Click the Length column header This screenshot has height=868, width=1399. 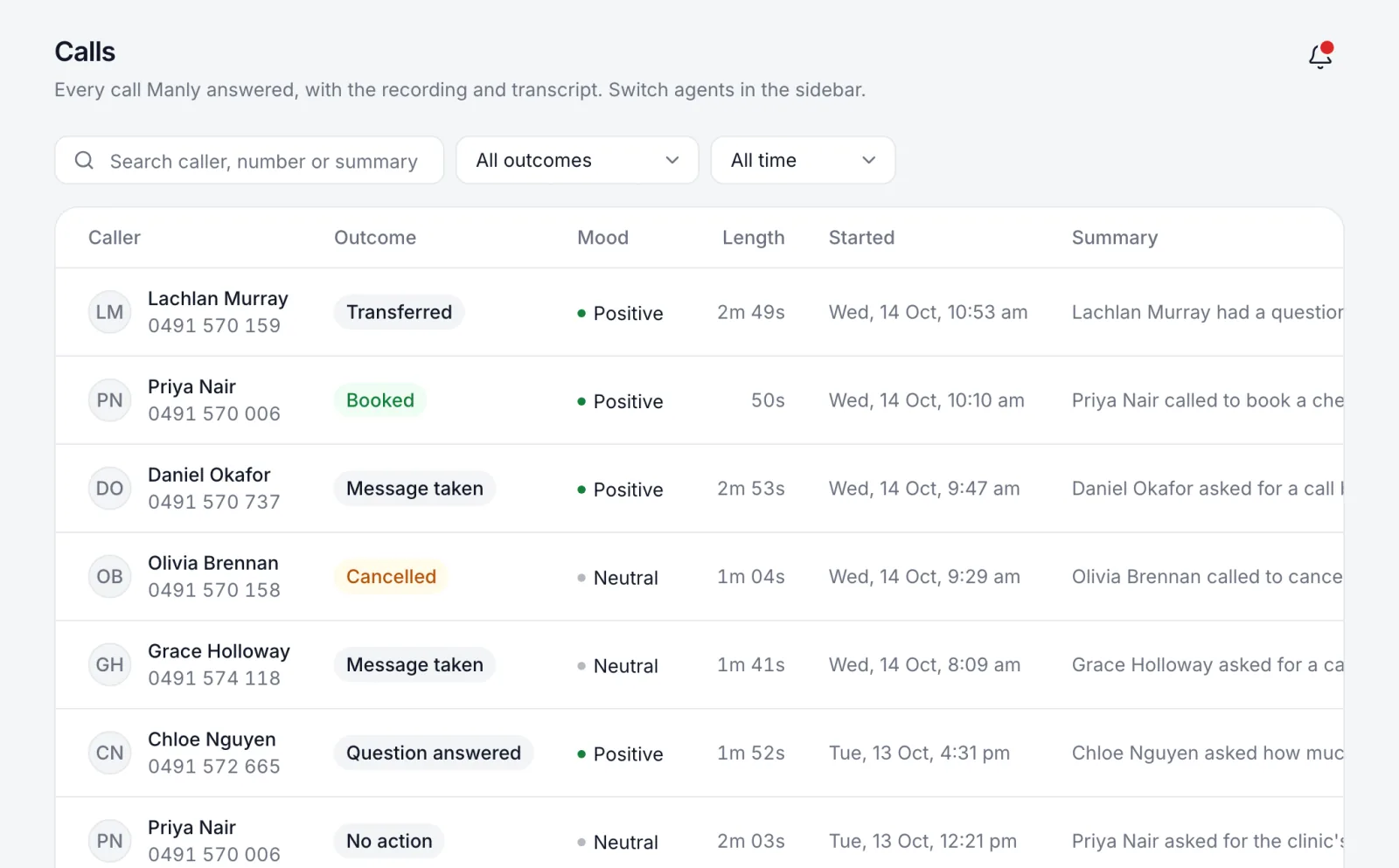point(753,238)
